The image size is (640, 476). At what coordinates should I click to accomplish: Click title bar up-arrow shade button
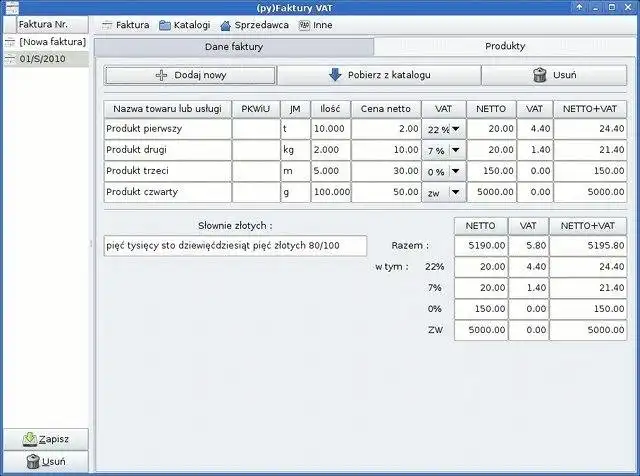579,7
